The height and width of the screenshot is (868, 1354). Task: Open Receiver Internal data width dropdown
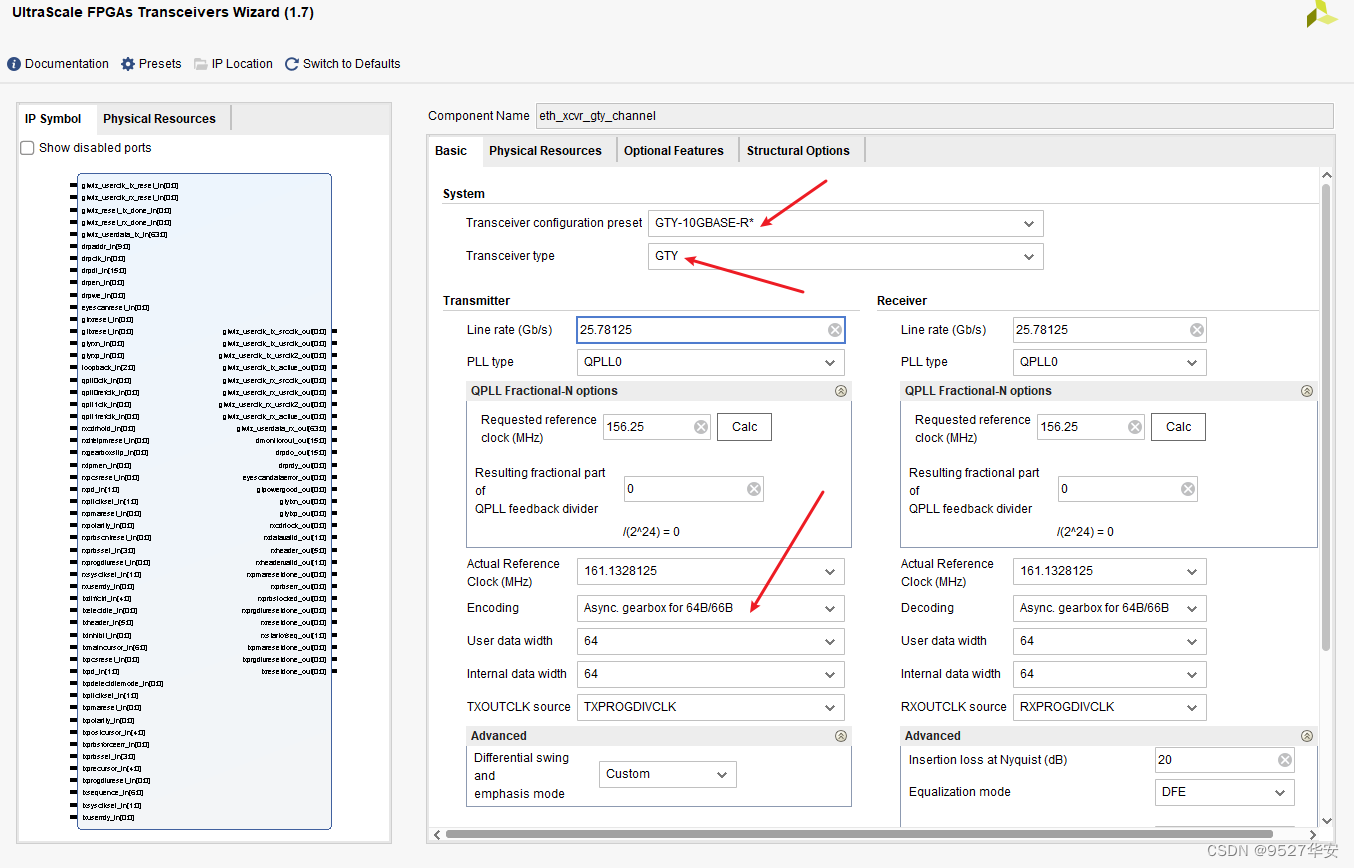click(1110, 674)
